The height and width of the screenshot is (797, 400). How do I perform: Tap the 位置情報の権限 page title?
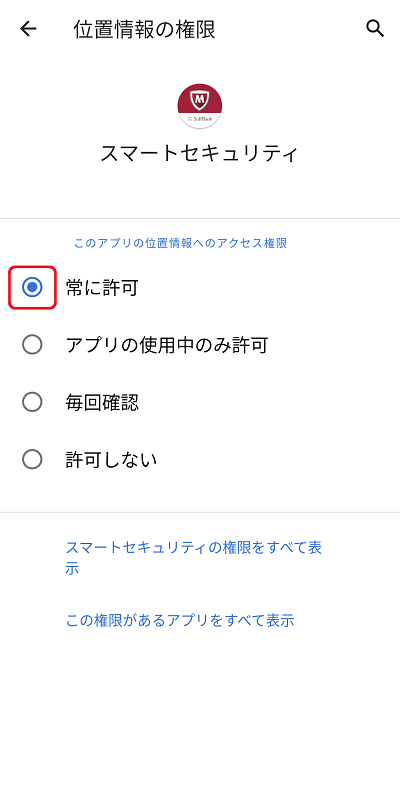click(x=144, y=29)
